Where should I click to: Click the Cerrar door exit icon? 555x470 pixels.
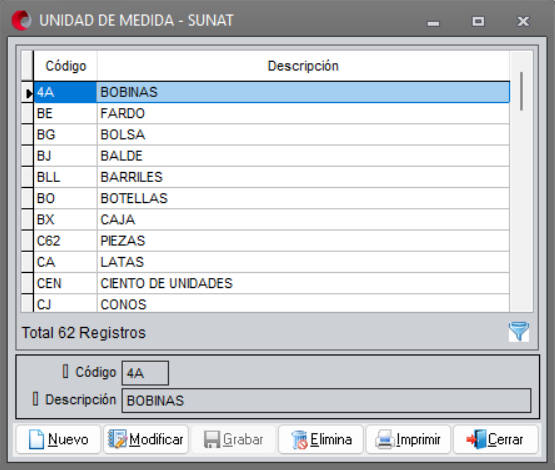tap(476, 440)
